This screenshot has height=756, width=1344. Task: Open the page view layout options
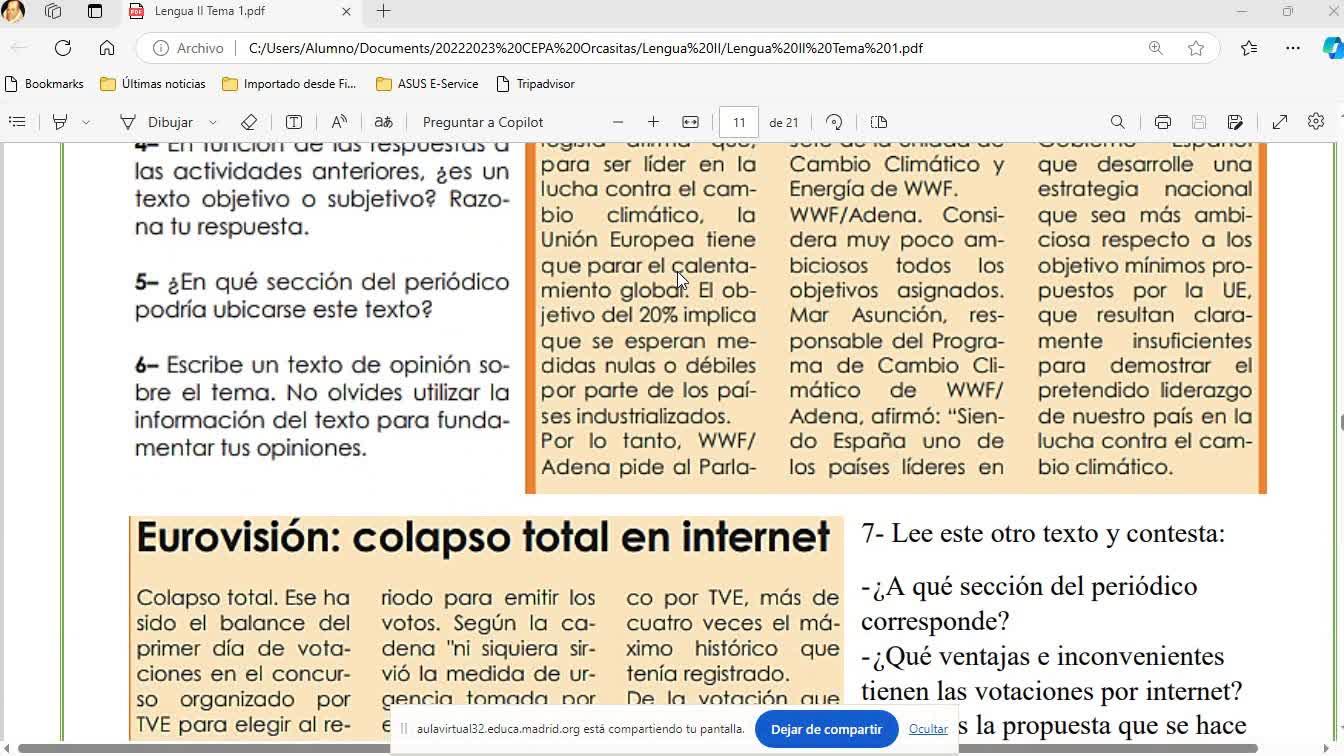pos(879,122)
